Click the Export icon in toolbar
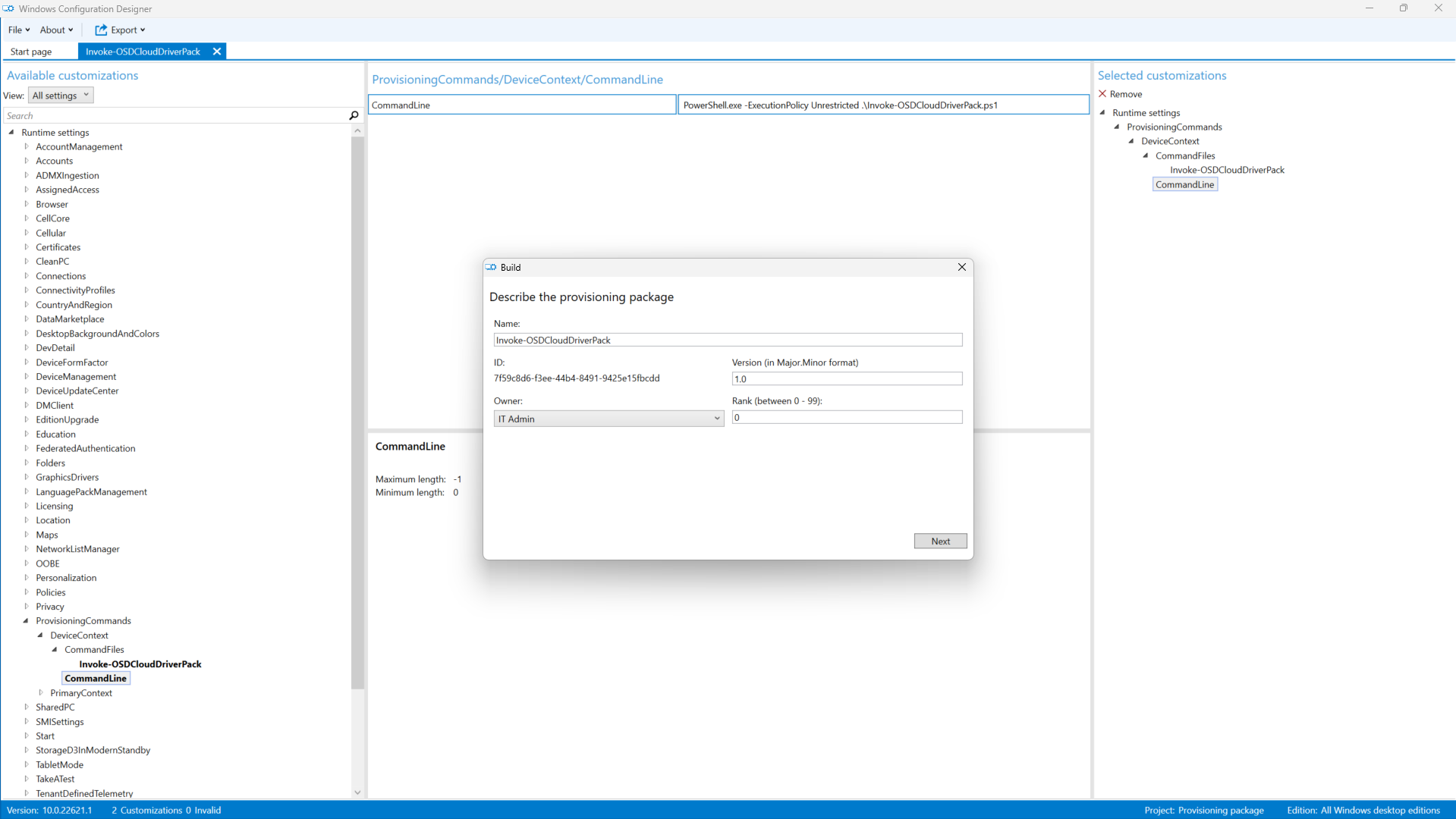This screenshot has height=819, width=1456. pyautogui.click(x=101, y=30)
